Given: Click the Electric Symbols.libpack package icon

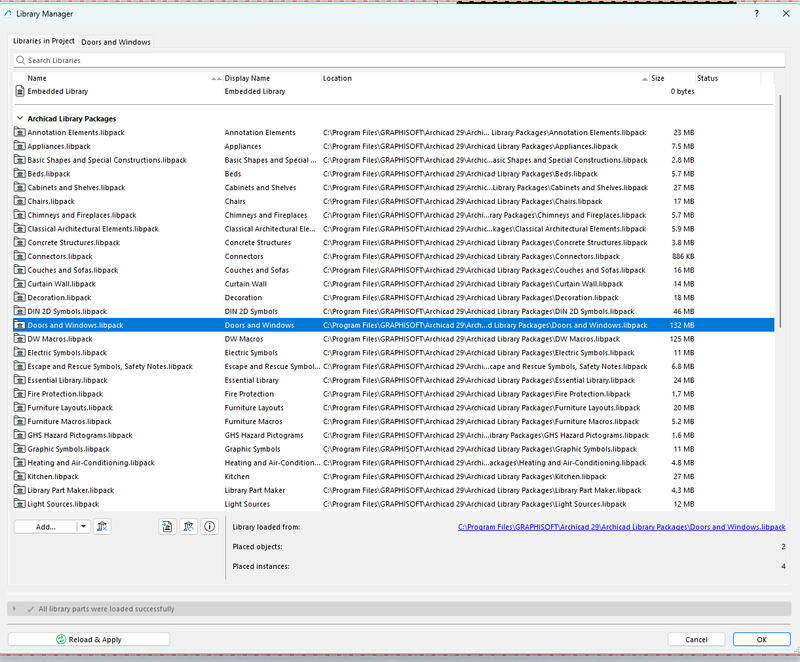Looking at the screenshot, I should [x=20, y=353].
